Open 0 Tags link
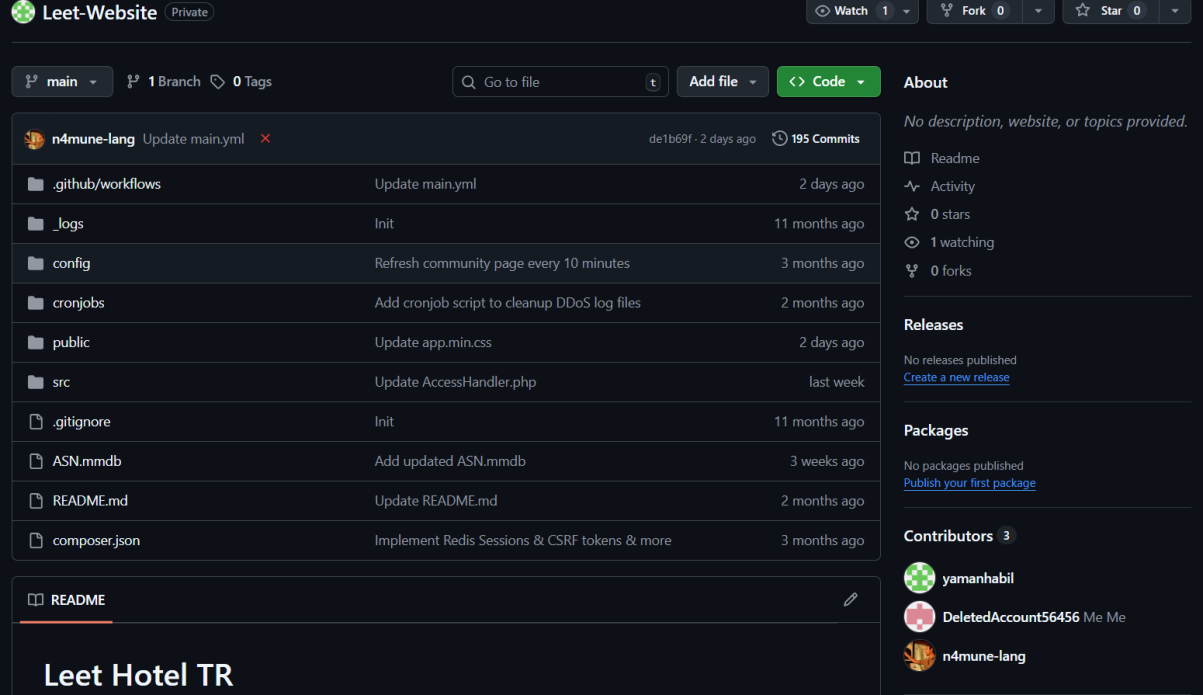 (x=241, y=82)
